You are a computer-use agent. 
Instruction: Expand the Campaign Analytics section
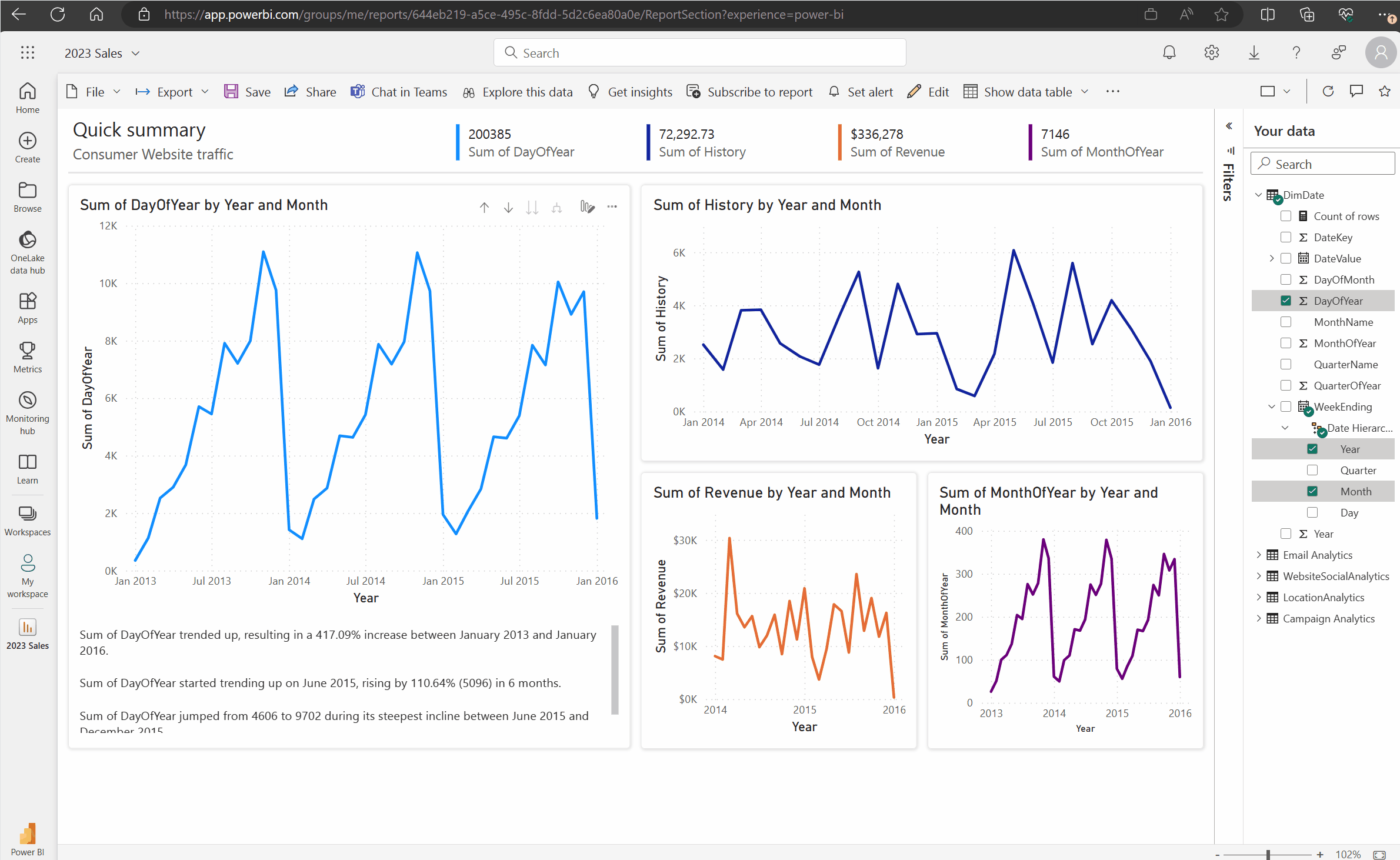(x=1259, y=618)
